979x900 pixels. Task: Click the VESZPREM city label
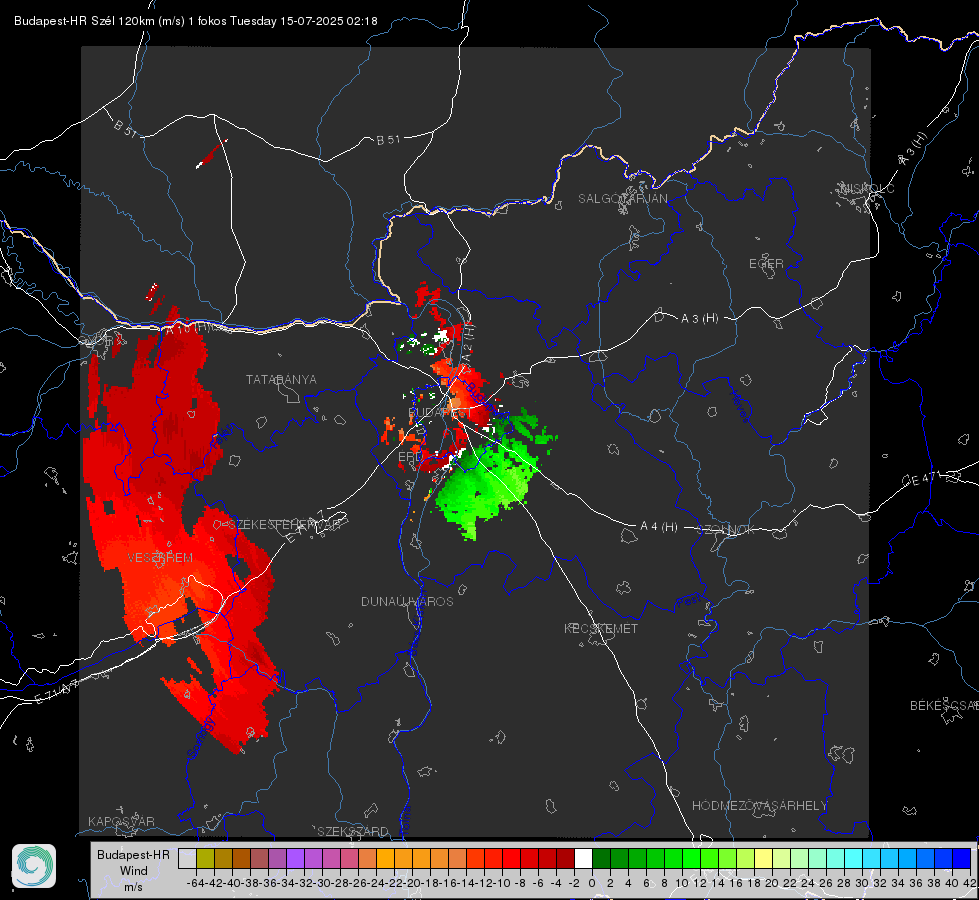pyautogui.click(x=160, y=558)
